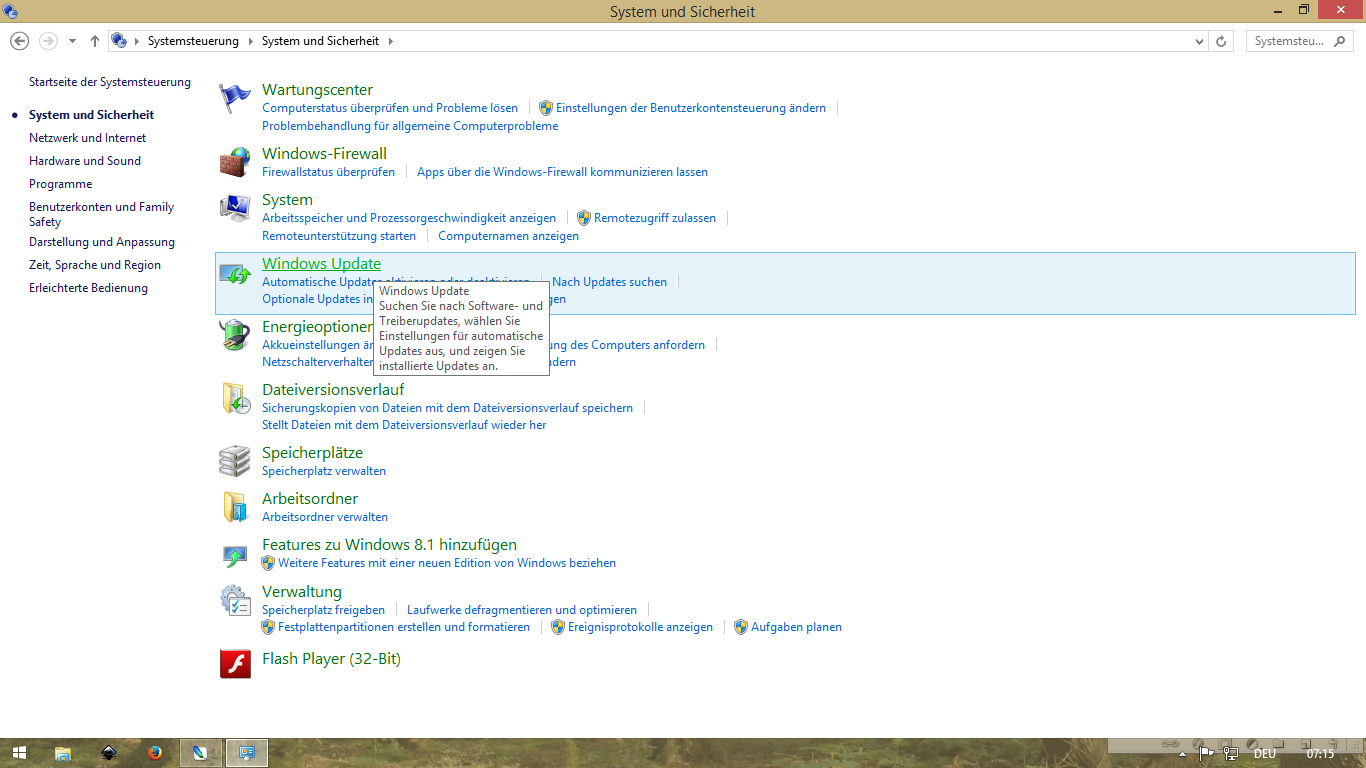Click Sicherungskopien von Dateien speichern link
The height and width of the screenshot is (768, 1366).
point(447,408)
